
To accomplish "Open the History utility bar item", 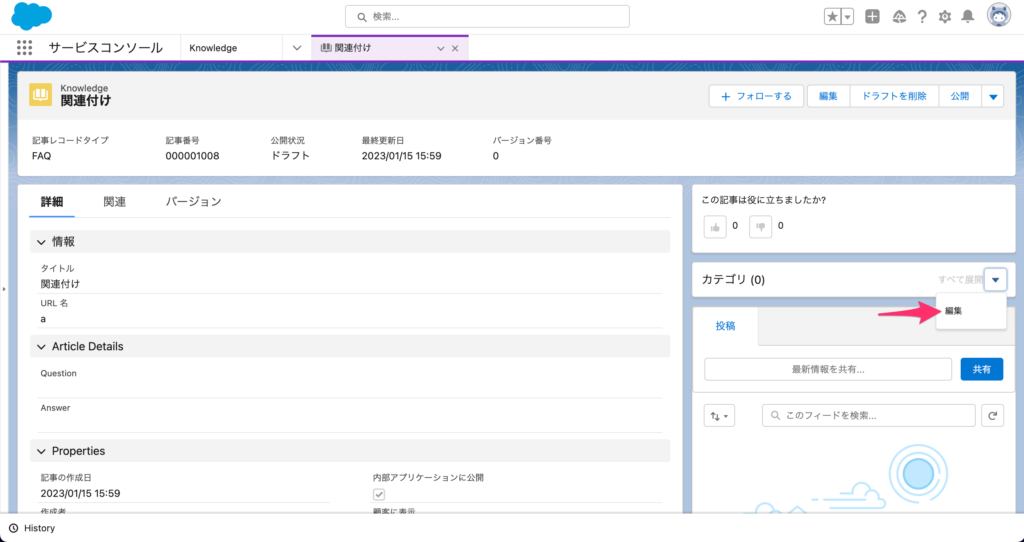I will pos(31,528).
